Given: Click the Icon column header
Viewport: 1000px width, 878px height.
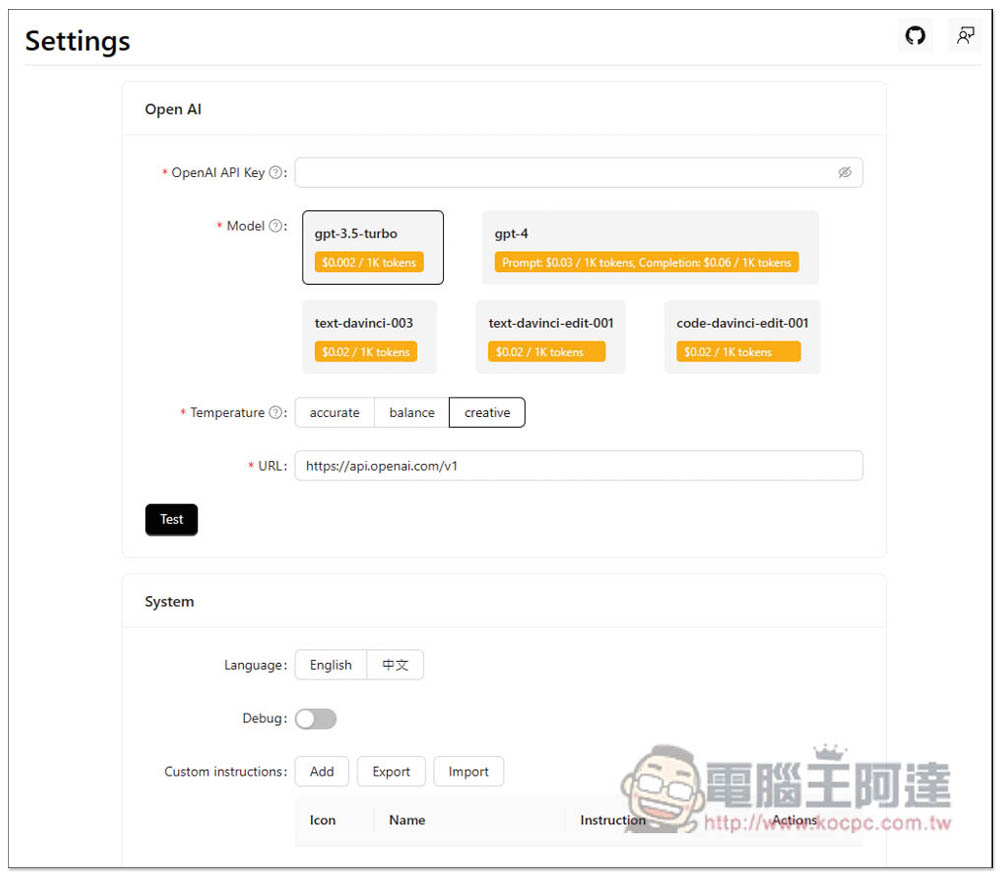Looking at the screenshot, I should (323, 820).
